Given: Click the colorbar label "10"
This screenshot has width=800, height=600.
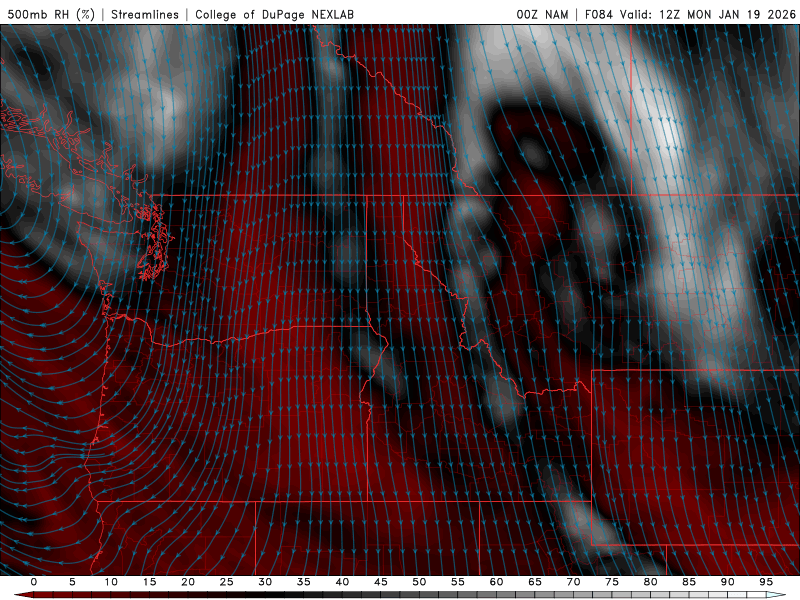Looking at the screenshot, I should pos(111,582).
